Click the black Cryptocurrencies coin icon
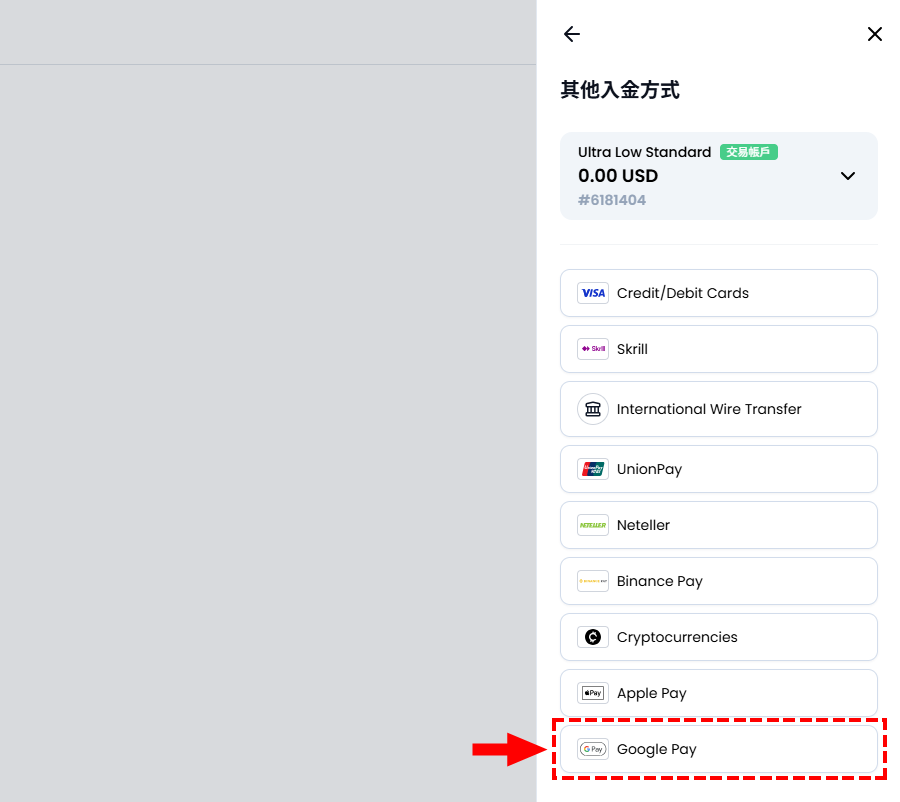The width and height of the screenshot is (900, 802). [x=593, y=637]
